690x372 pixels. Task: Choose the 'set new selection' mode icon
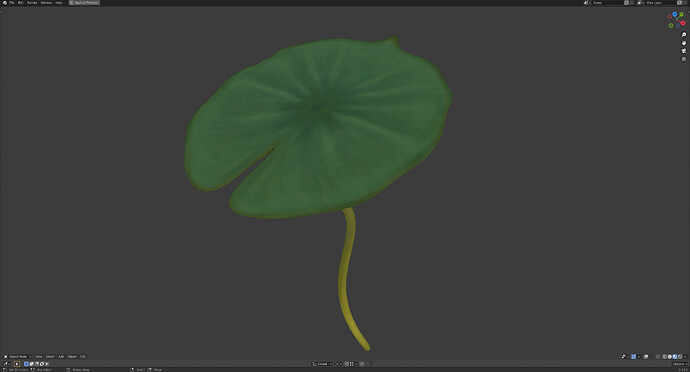[26, 364]
